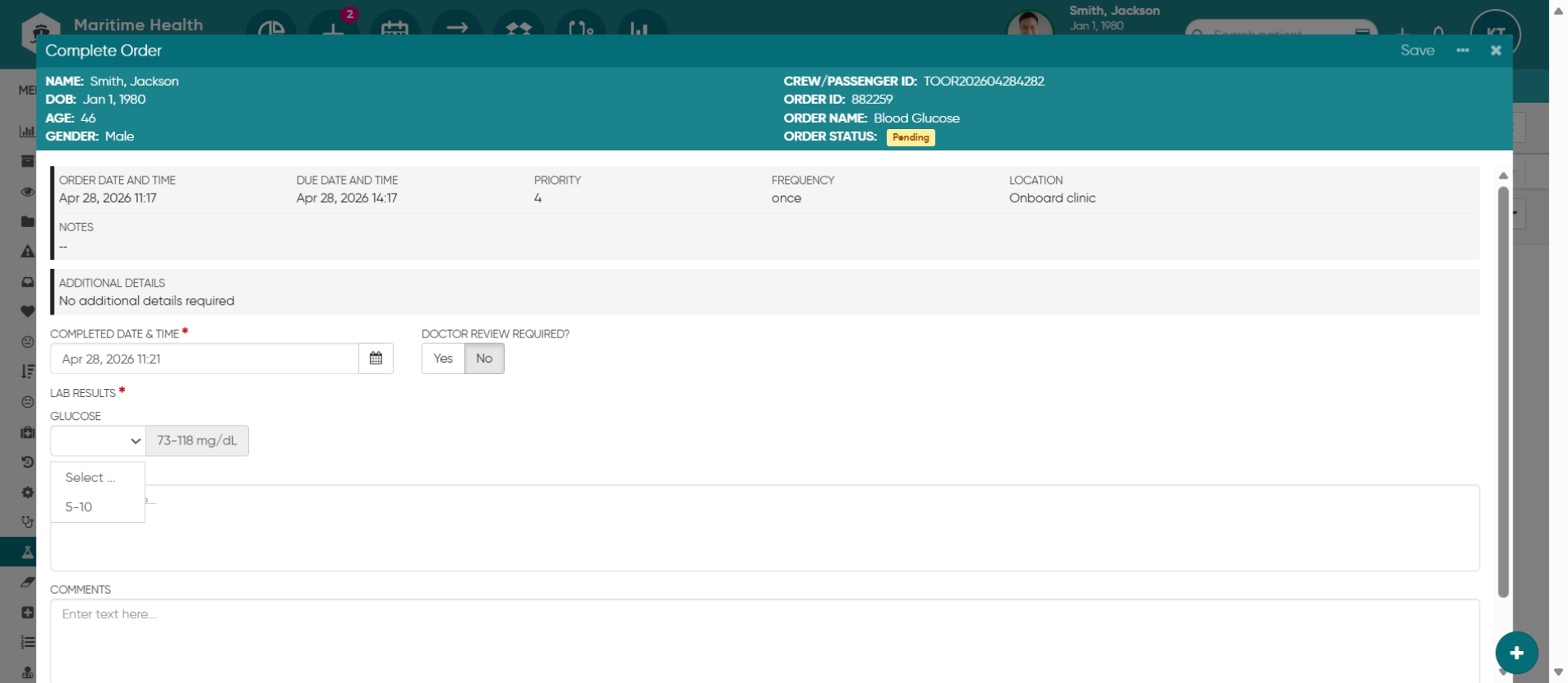Image resolution: width=1568 pixels, height=683 pixels.
Task: Open the stethoscope icon in left sidebar
Action: point(28,522)
